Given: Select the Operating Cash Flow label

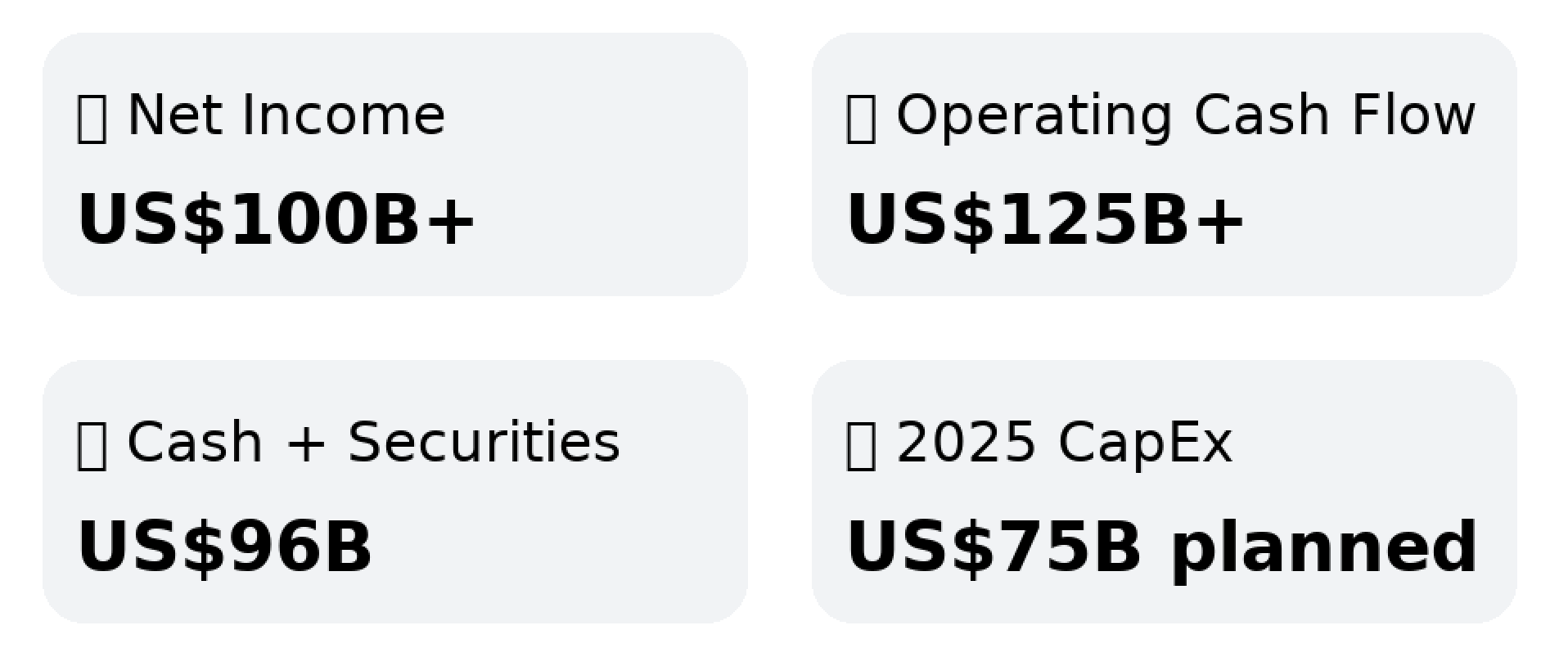Looking at the screenshot, I should pyautogui.click(x=1186, y=116).
